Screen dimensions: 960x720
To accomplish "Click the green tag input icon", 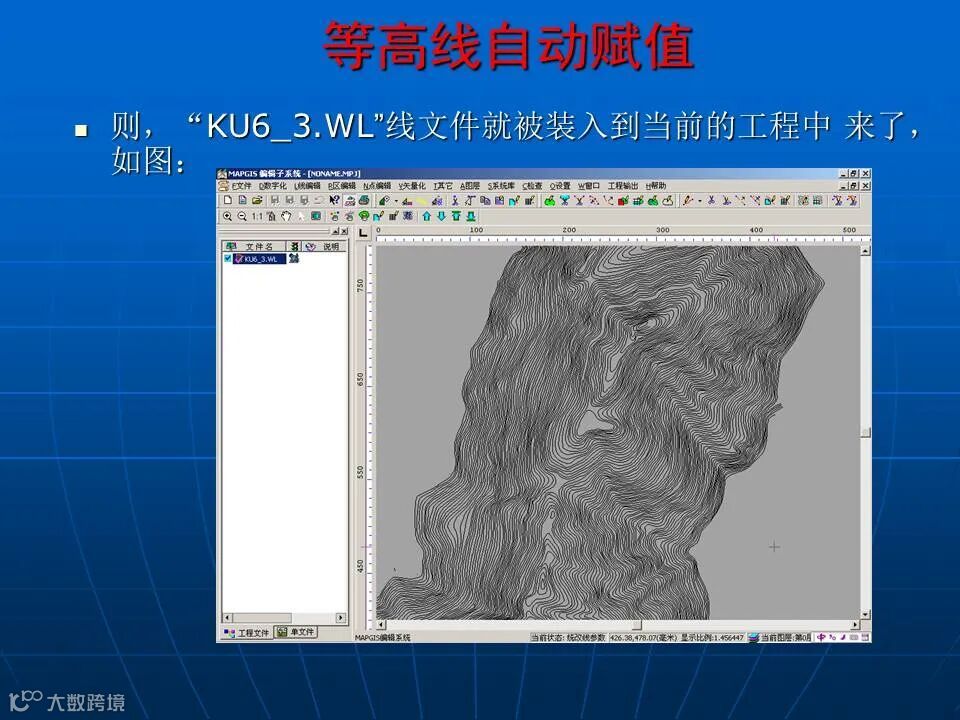I will [x=384, y=200].
